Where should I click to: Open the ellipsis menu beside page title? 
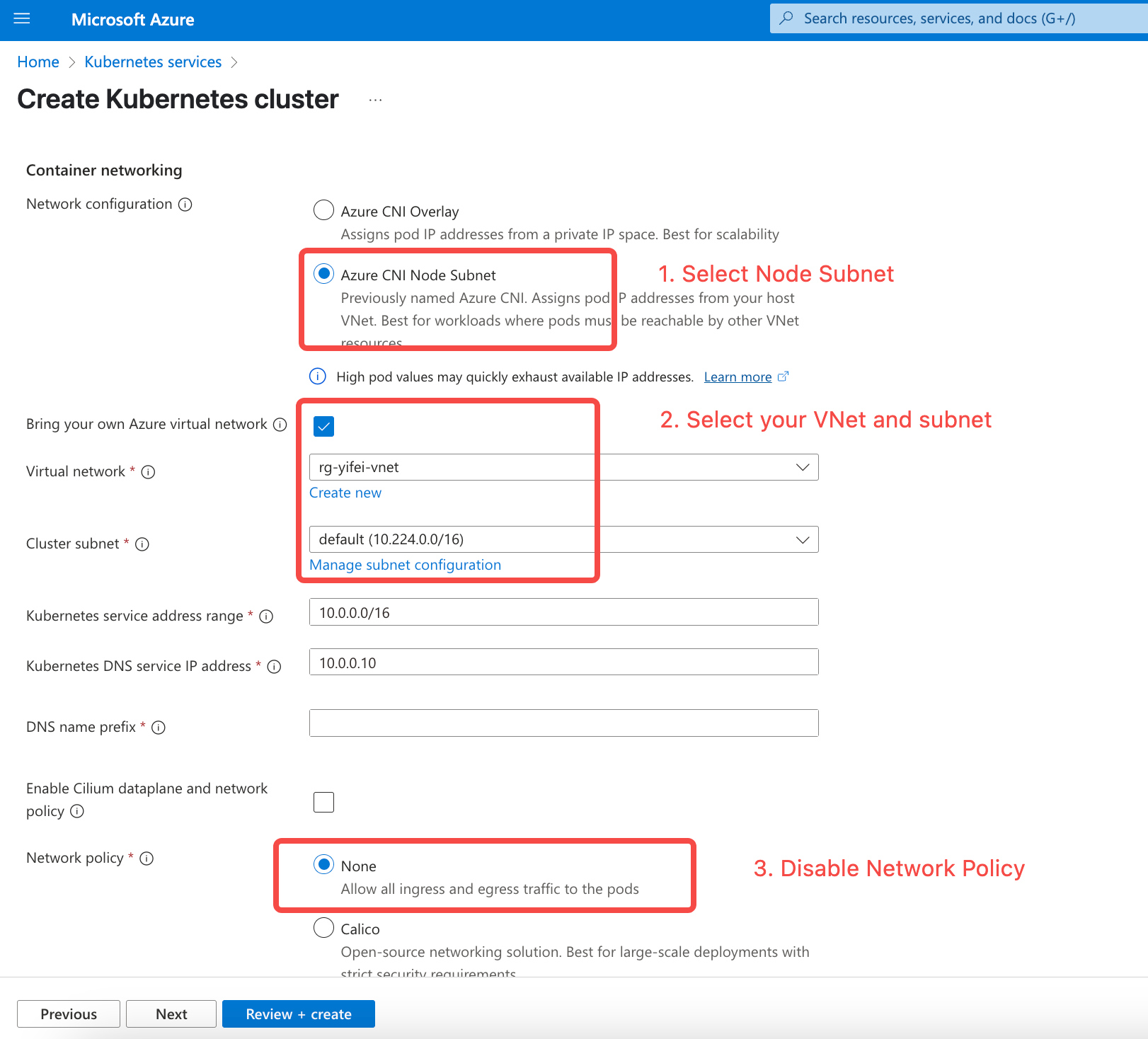(375, 101)
